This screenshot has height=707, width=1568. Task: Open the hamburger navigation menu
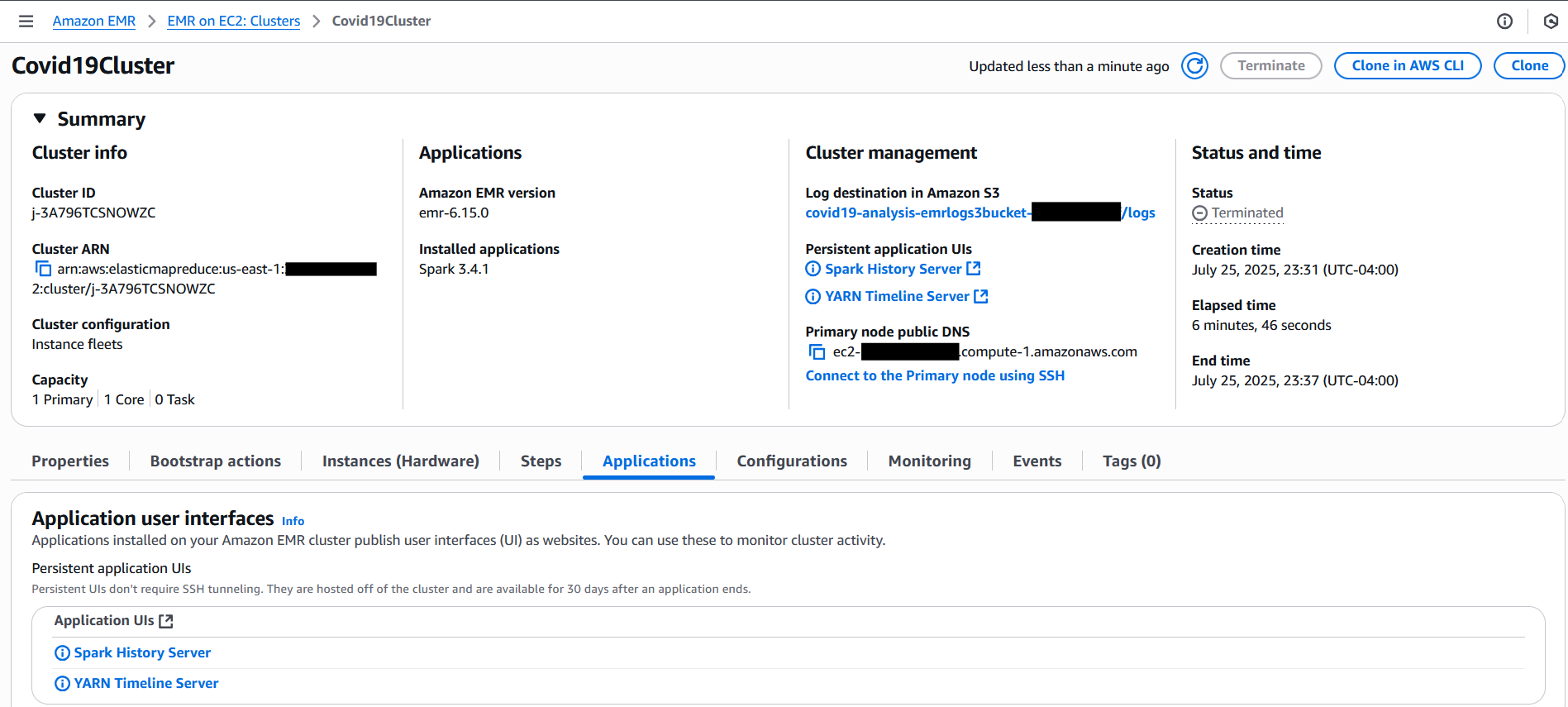point(26,21)
